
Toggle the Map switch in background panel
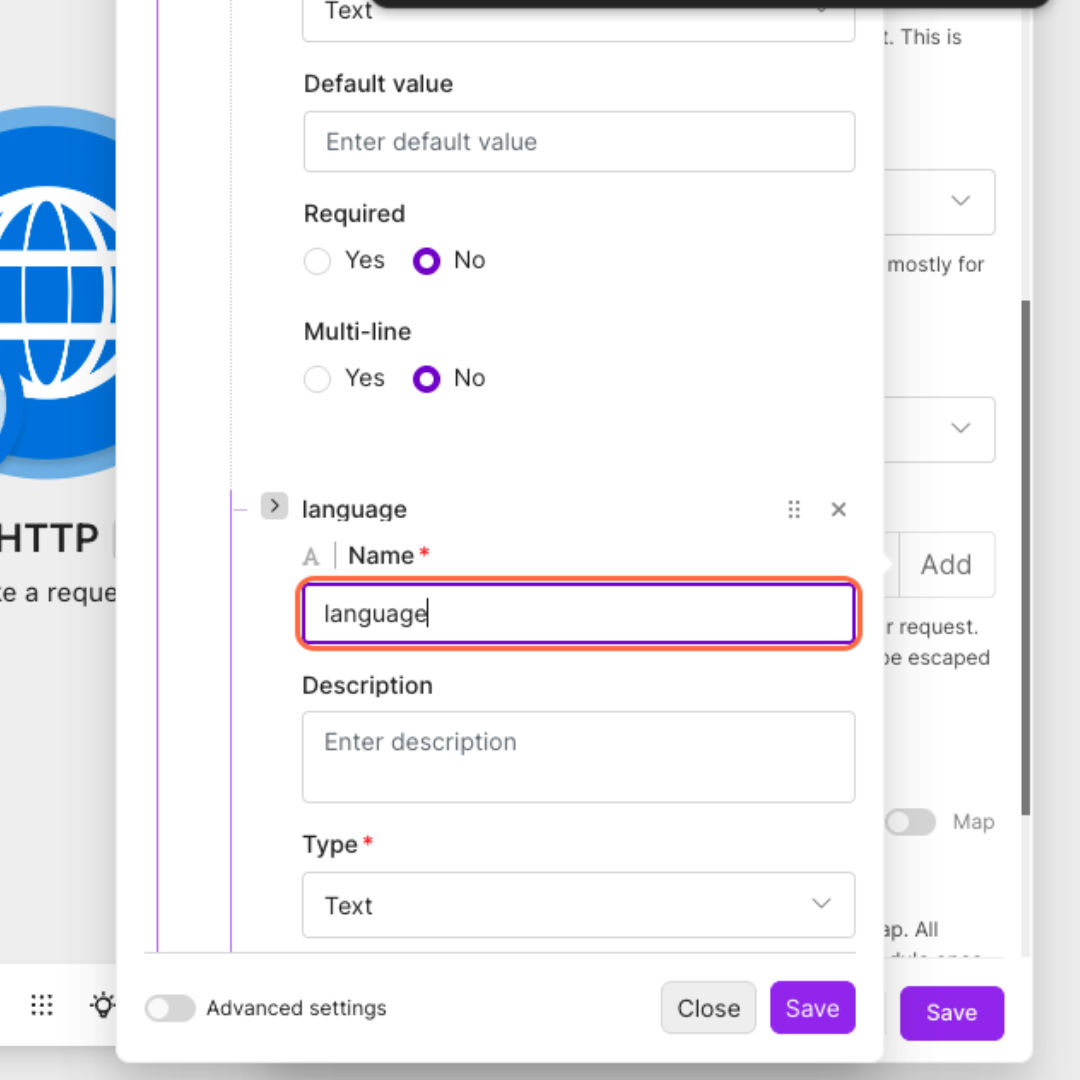(910, 822)
